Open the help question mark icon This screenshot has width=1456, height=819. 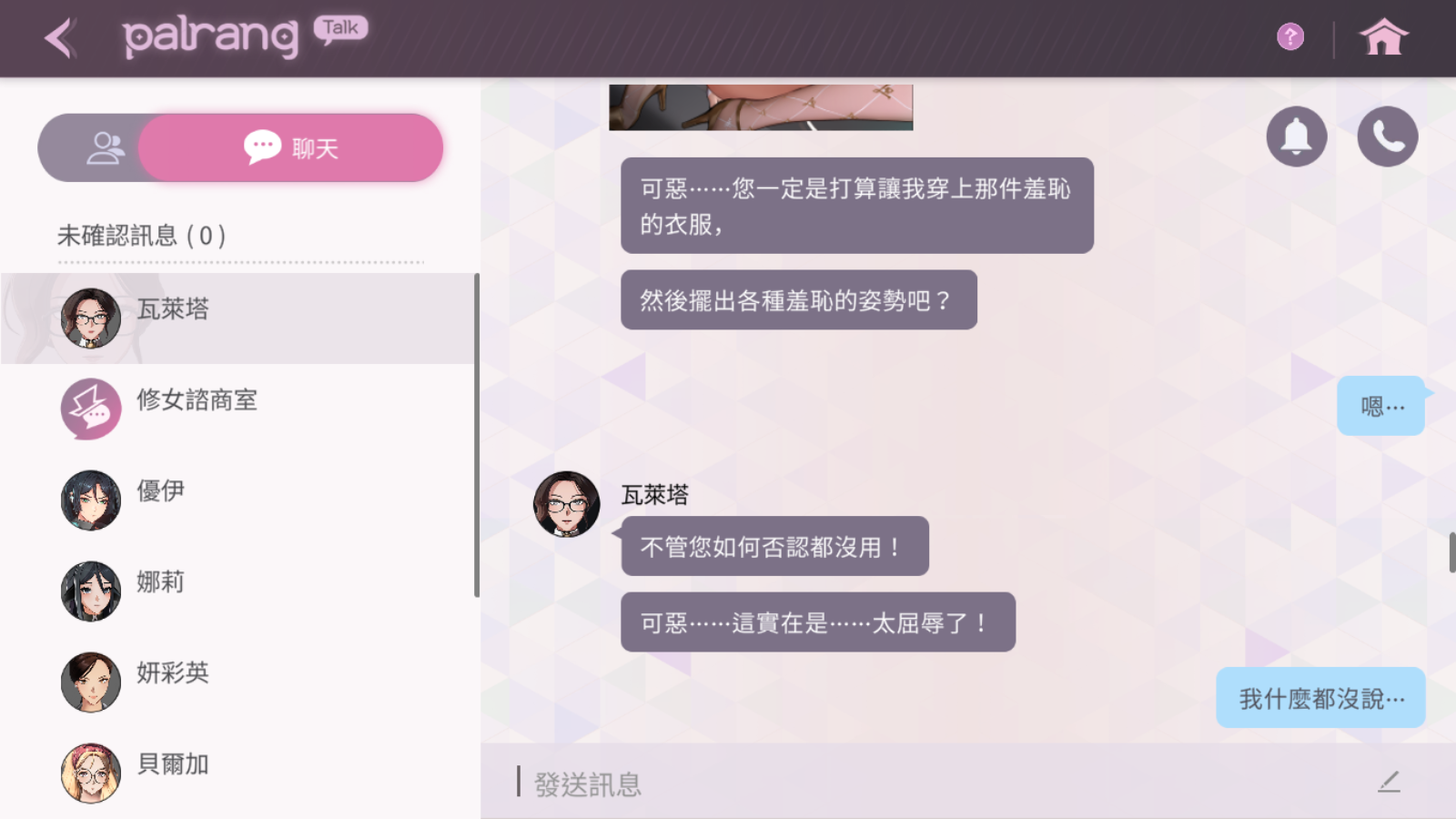coord(1290,36)
